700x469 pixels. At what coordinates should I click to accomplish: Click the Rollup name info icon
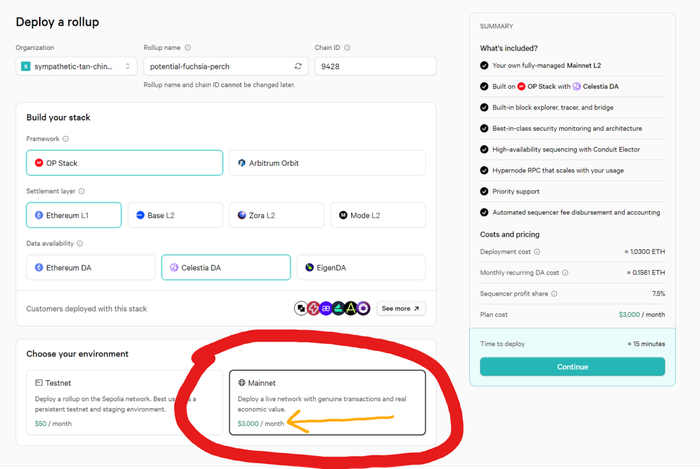pos(188,47)
